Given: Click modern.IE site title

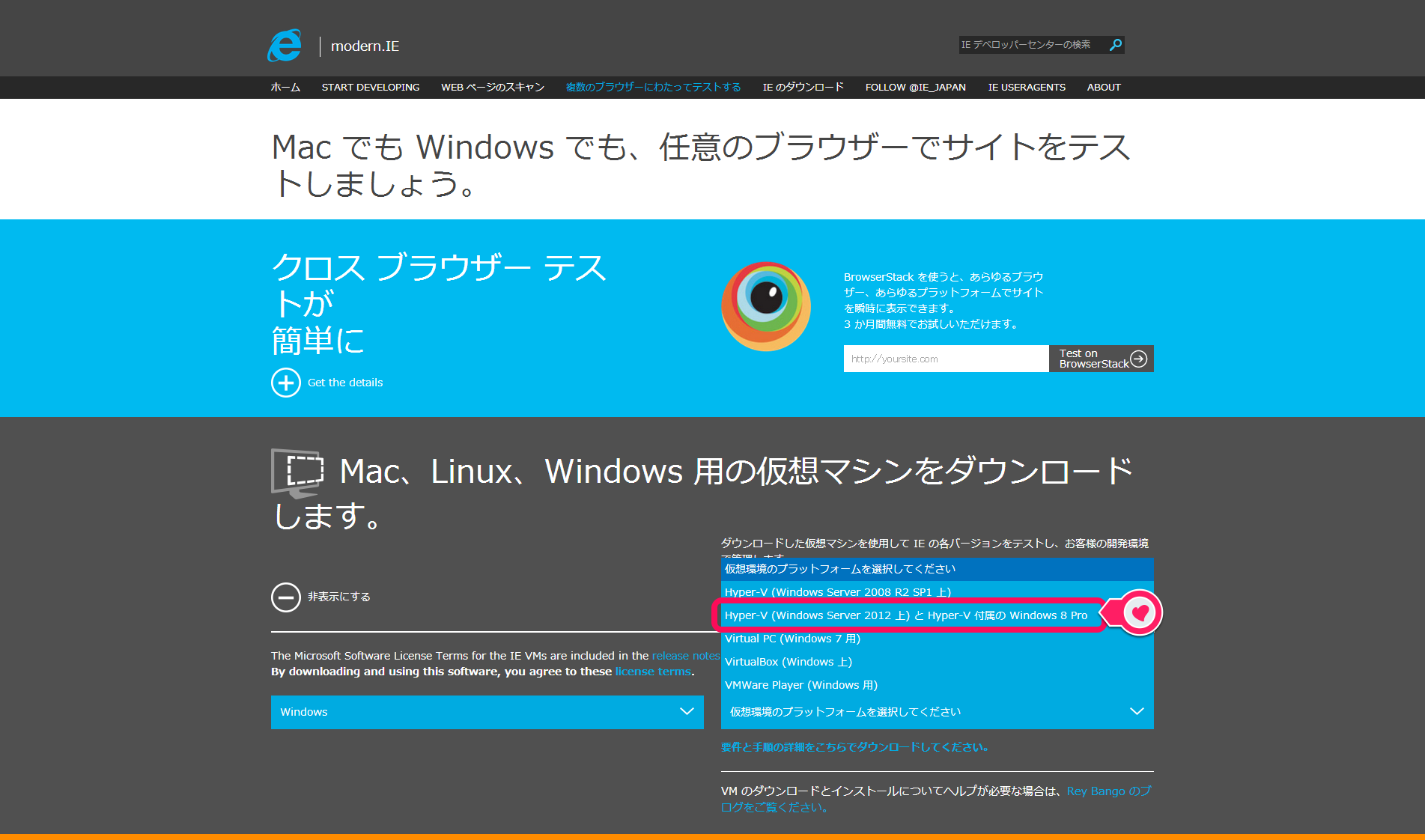Looking at the screenshot, I should point(365,46).
